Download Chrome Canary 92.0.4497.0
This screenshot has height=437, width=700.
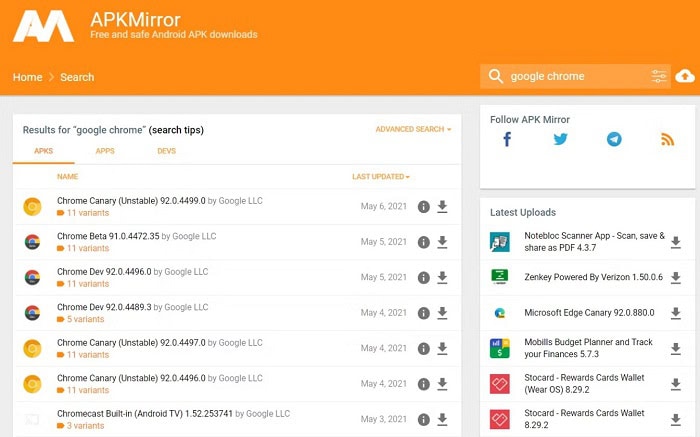(x=442, y=348)
